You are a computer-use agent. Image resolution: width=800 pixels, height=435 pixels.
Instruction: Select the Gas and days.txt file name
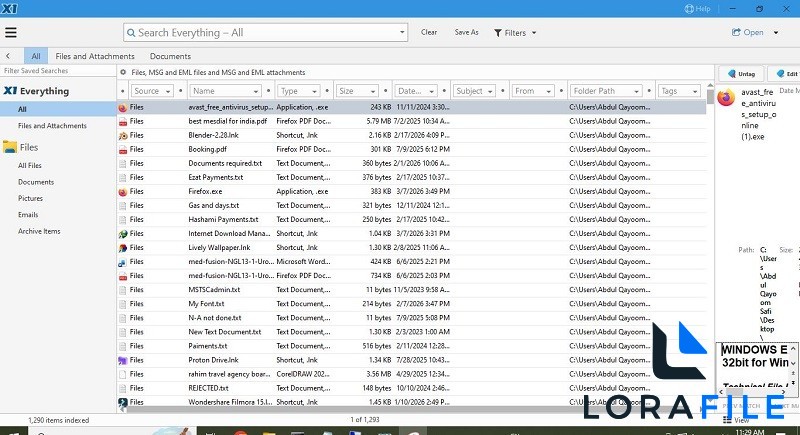pyautogui.click(x=214, y=206)
